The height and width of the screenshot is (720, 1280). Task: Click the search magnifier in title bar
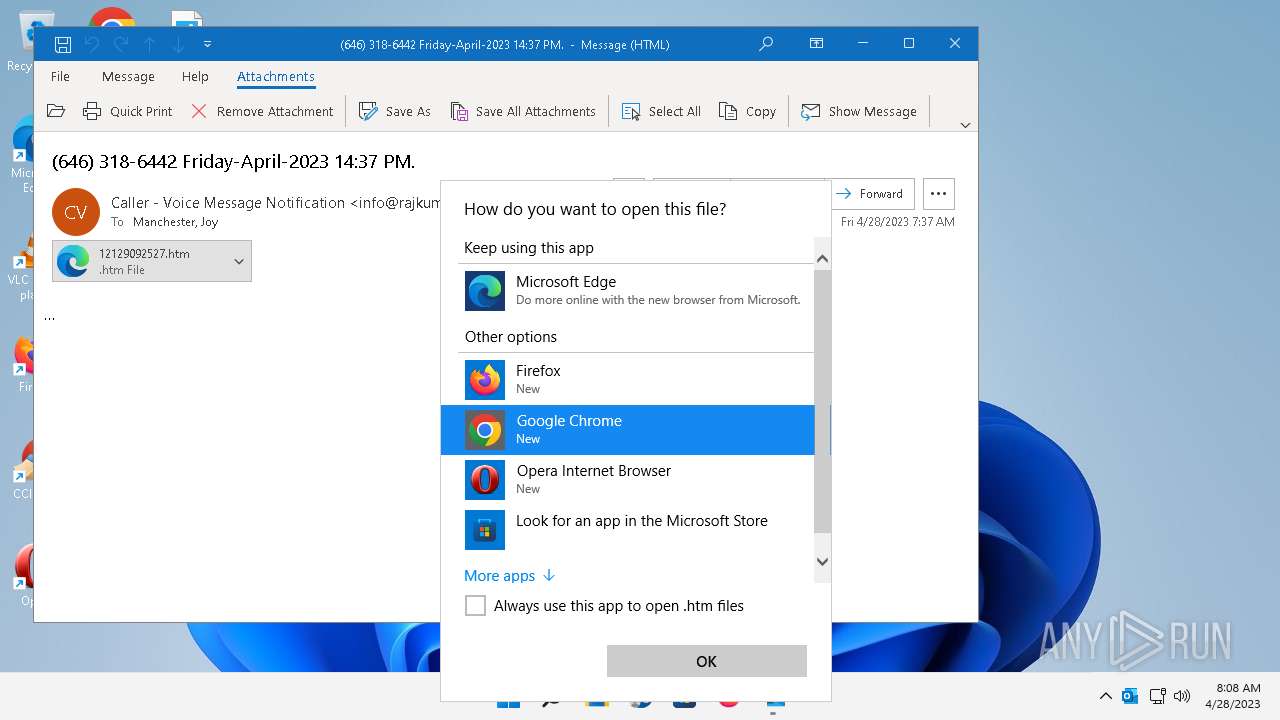pos(766,44)
